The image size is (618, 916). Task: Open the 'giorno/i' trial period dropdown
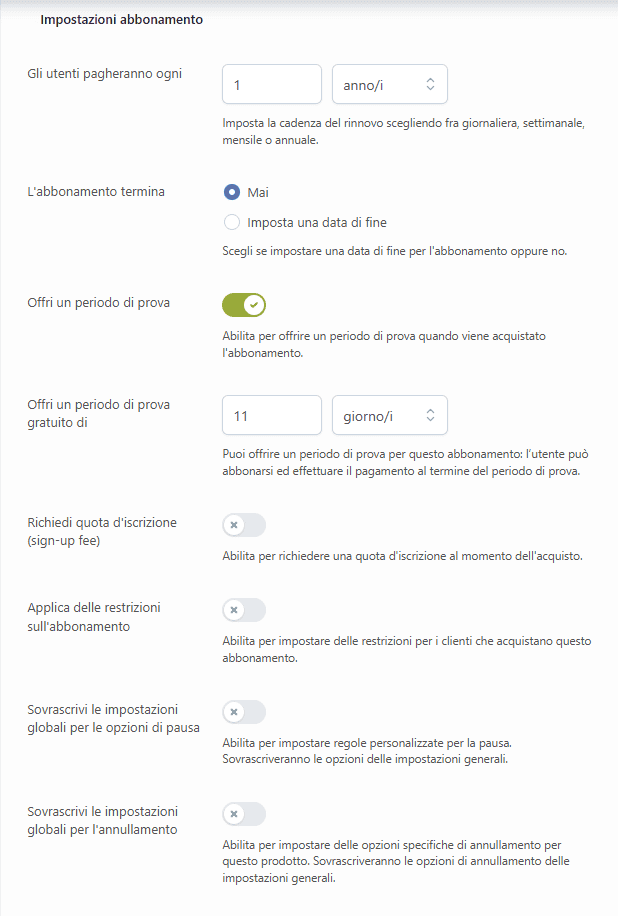click(x=390, y=415)
